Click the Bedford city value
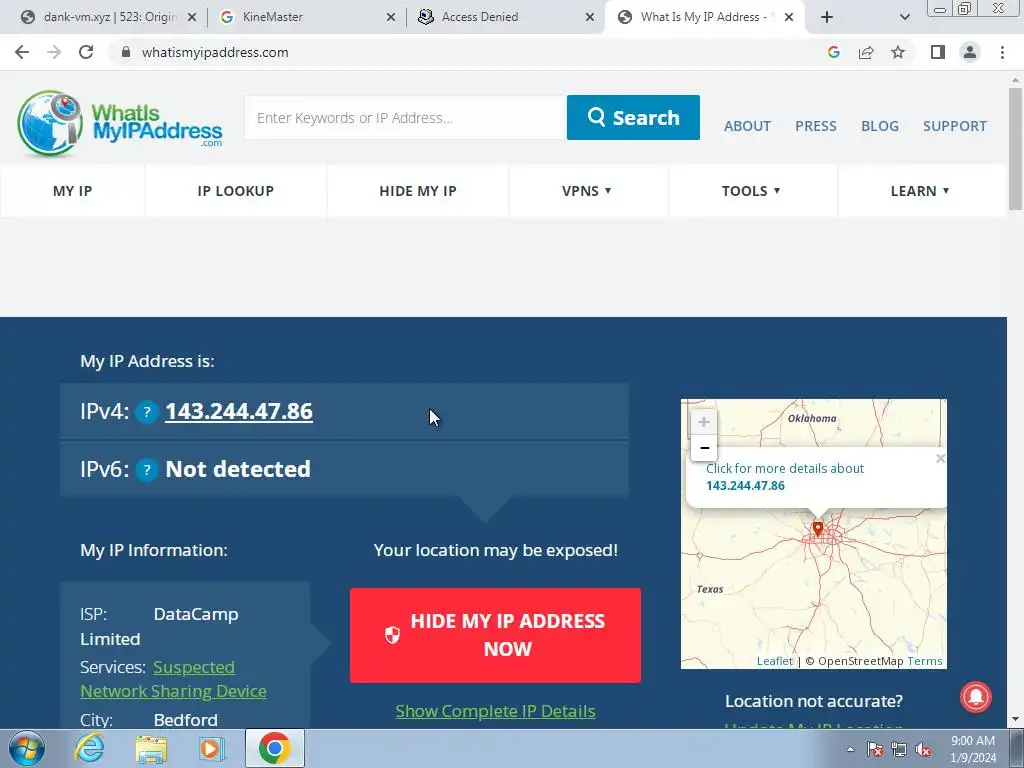This screenshot has height=768, width=1024. point(185,720)
